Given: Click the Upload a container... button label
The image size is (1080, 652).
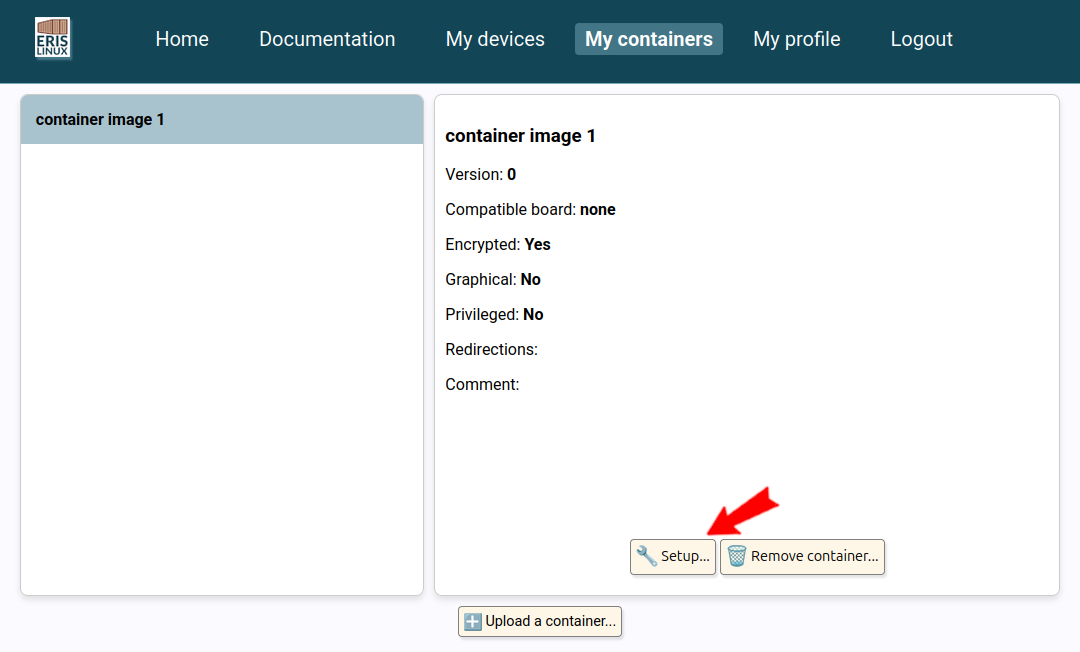Looking at the screenshot, I should 550,622.
